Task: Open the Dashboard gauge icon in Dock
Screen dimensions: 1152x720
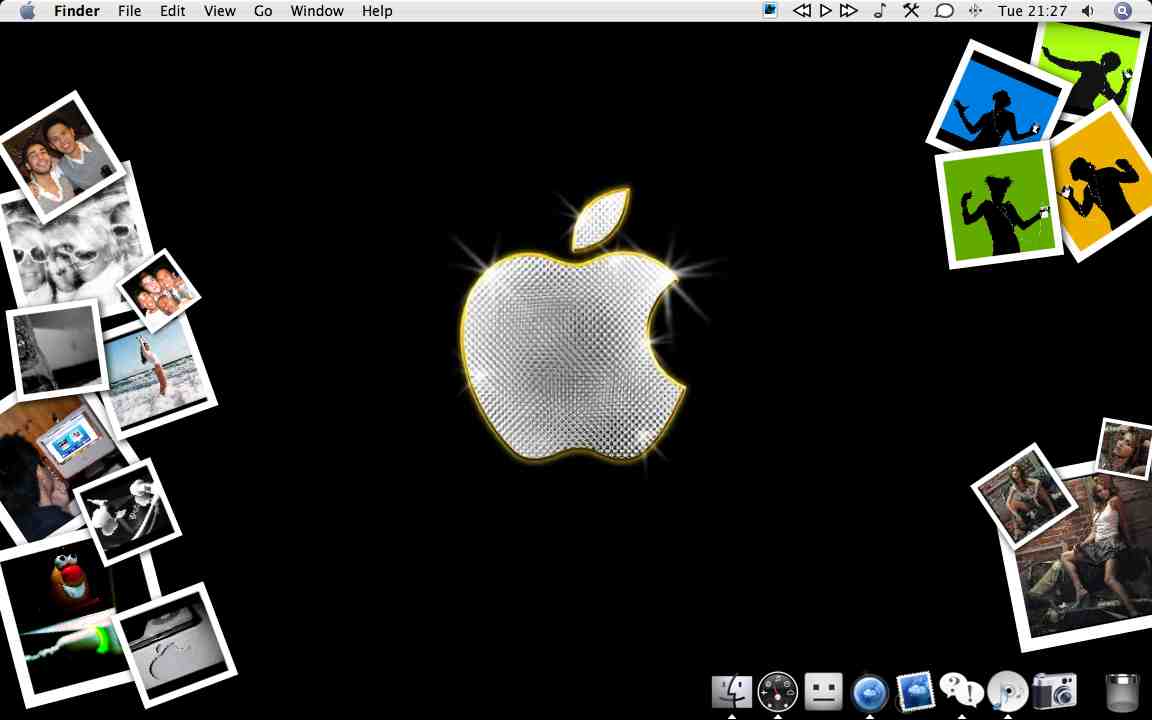Action: 777,691
